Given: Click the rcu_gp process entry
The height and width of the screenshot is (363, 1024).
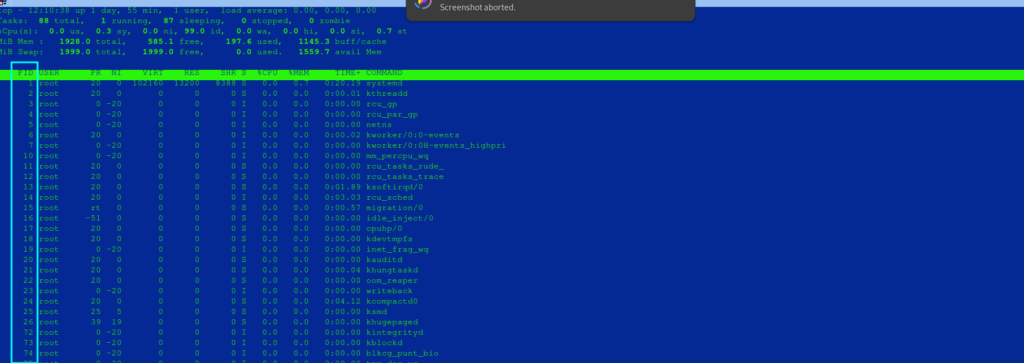Looking at the screenshot, I should tap(382, 104).
